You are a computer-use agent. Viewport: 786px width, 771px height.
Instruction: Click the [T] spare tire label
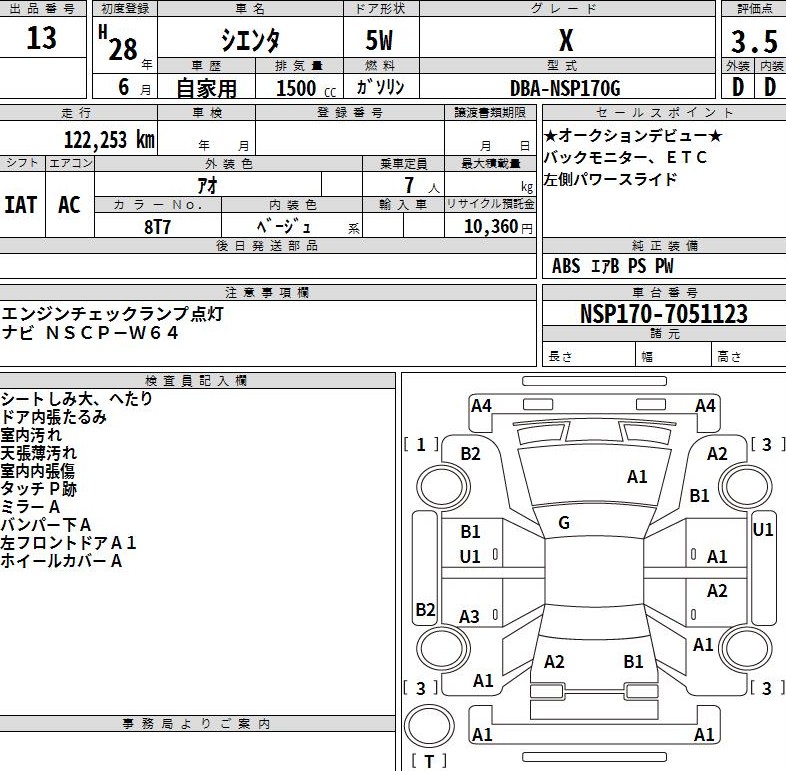[429, 761]
